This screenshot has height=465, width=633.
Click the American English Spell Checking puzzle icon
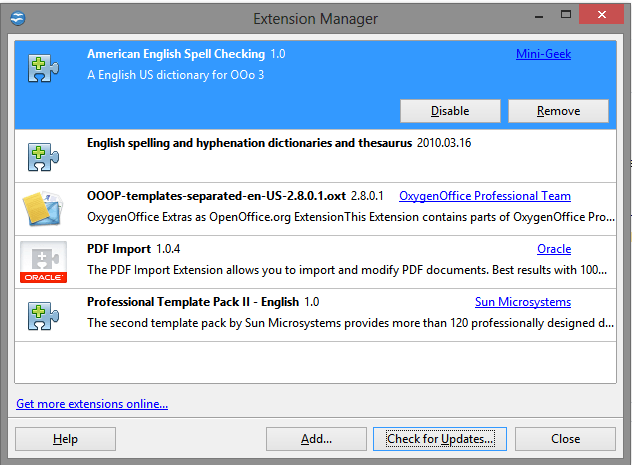tap(43, 68)
